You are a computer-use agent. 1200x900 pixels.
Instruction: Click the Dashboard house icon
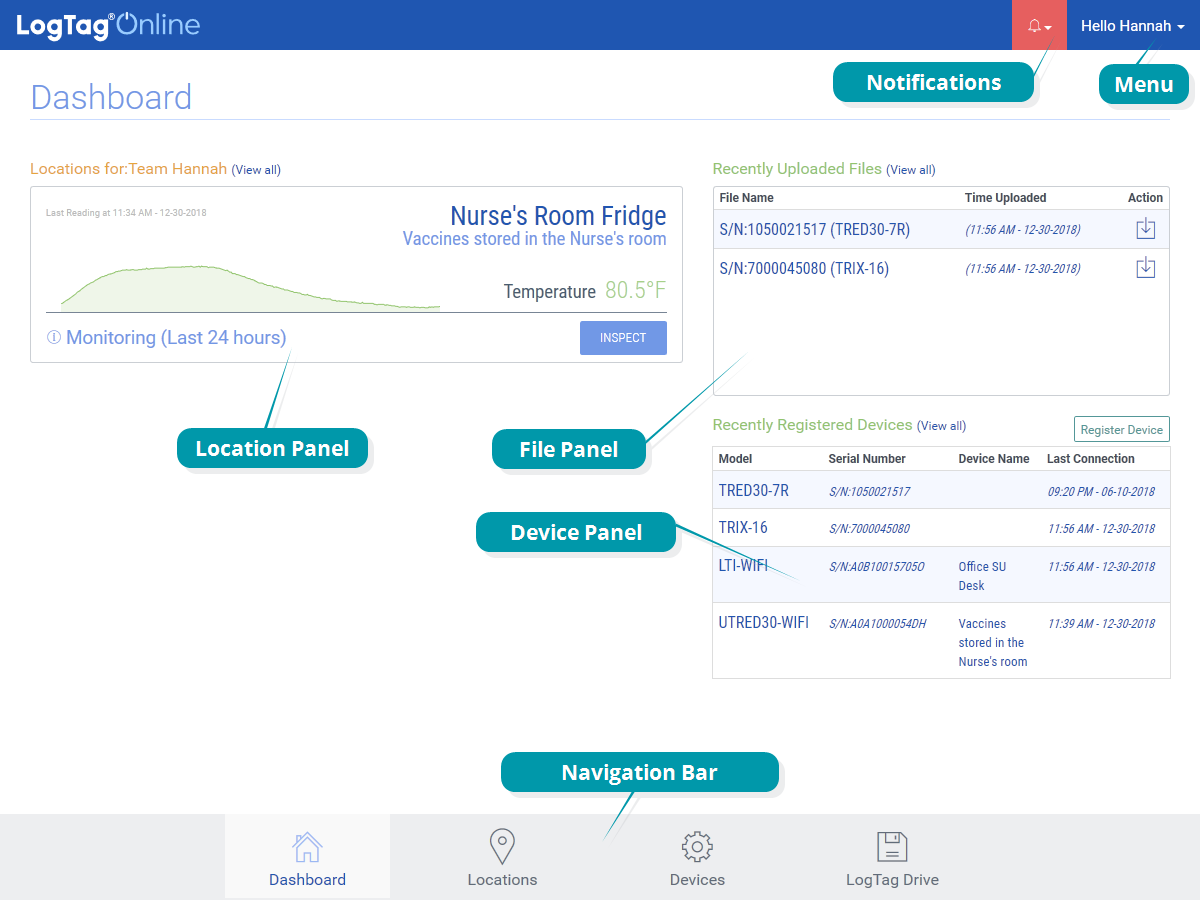(307, 847)
